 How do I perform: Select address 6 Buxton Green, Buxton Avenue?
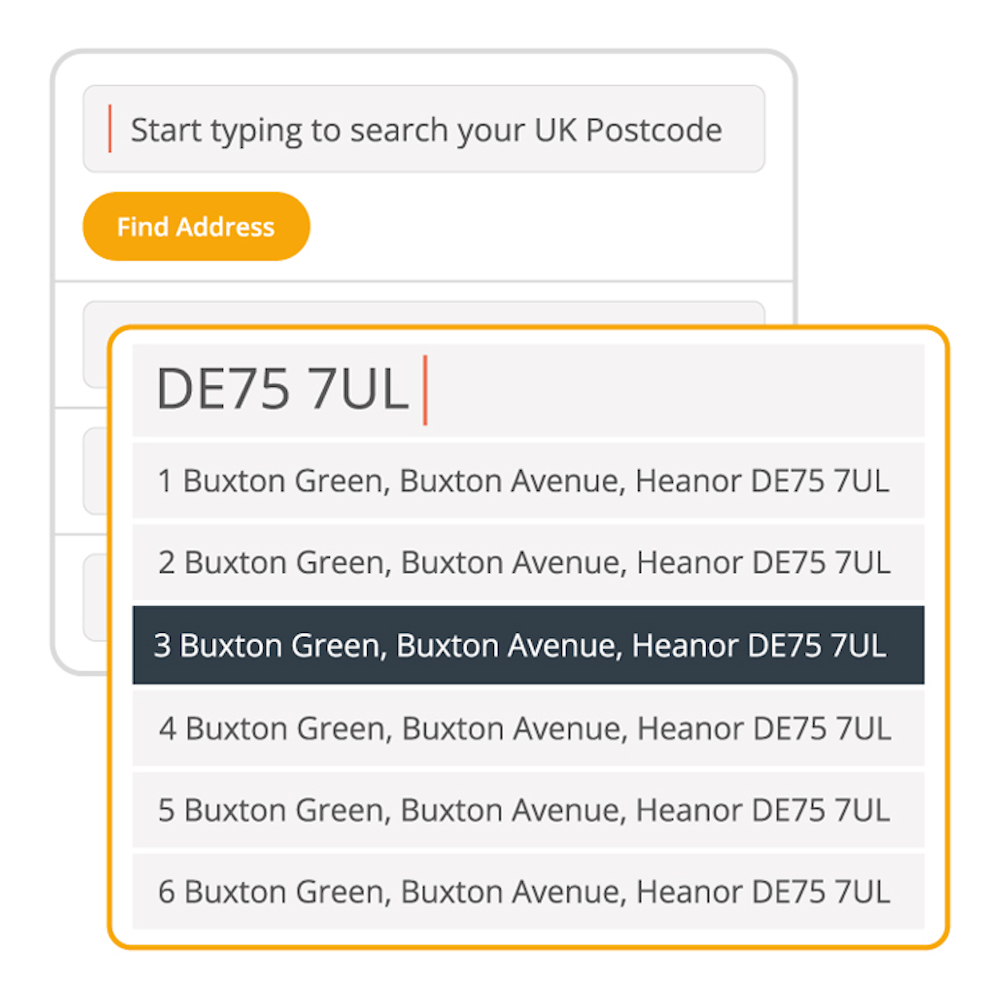[527, 890]
